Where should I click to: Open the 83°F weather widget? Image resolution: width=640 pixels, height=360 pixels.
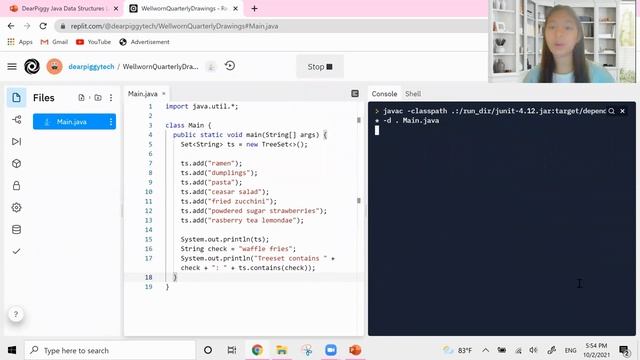458,350
